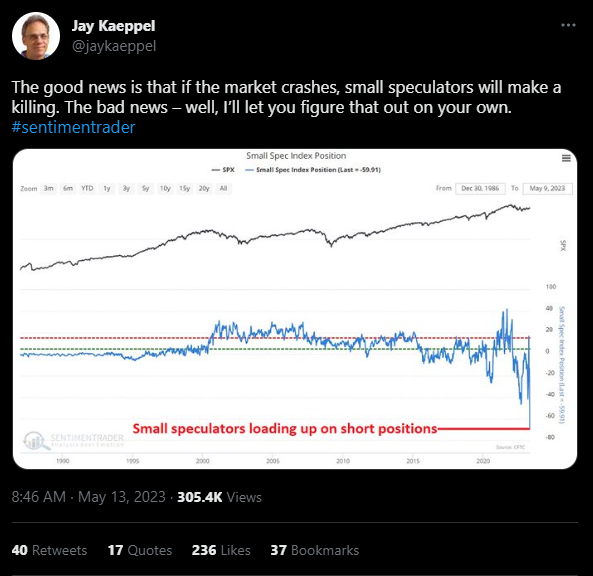Image resolution: width=593 pixels, height=576 pixels.
Task: Click Jay Kaeppel's profile avatar
Action: 36,36
